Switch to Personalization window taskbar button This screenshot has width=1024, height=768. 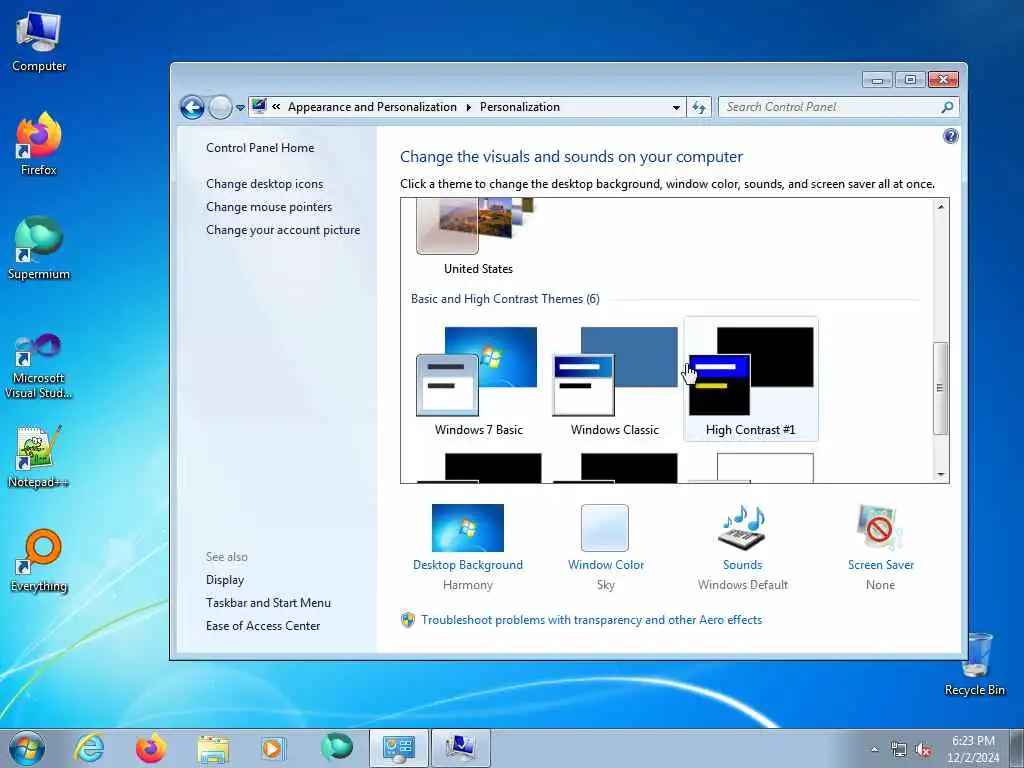coord(461,748)
